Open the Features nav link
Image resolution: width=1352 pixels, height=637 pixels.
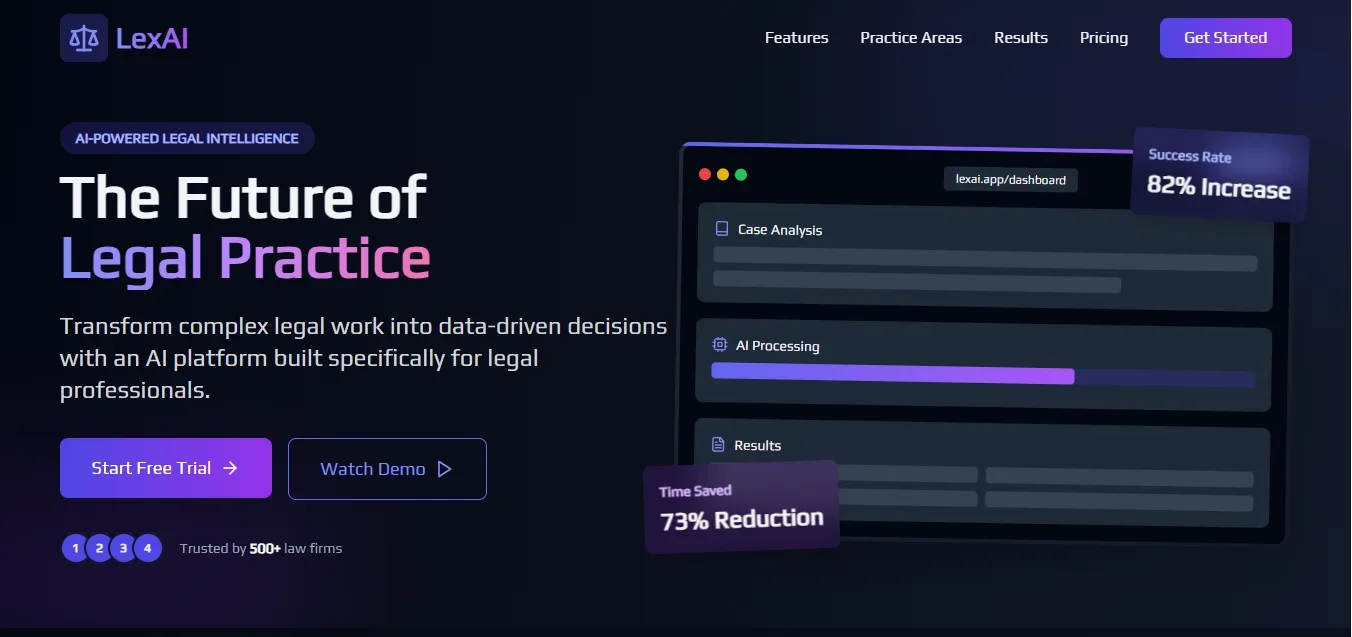796,38
